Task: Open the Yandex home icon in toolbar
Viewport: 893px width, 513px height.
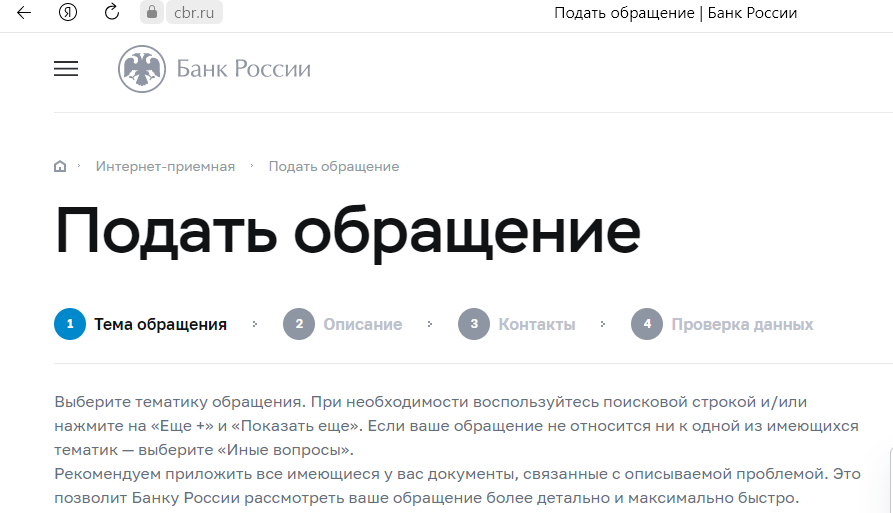Action: [x=68, y=12]
